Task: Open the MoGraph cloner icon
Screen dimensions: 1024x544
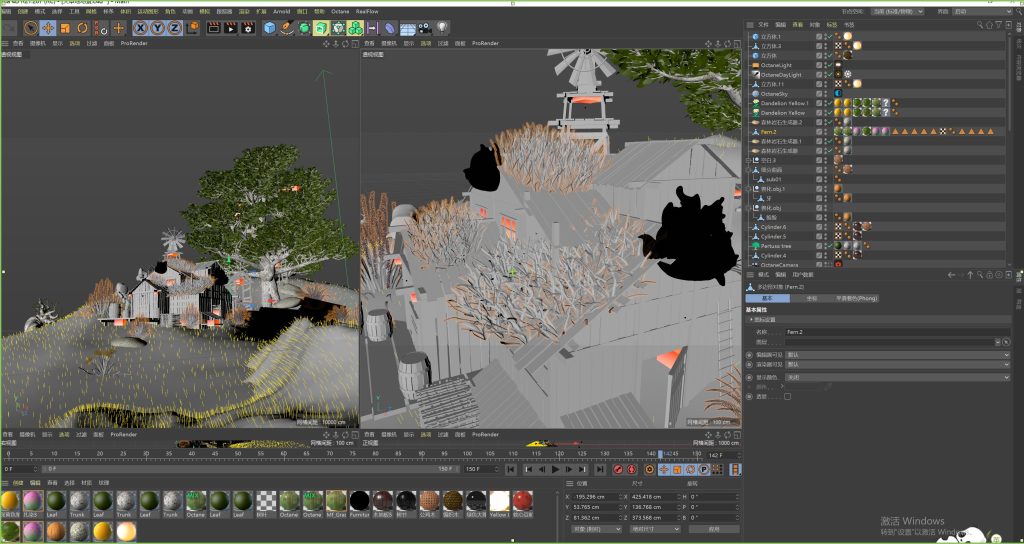Action: pyautogui.click(x=355, y=28)
